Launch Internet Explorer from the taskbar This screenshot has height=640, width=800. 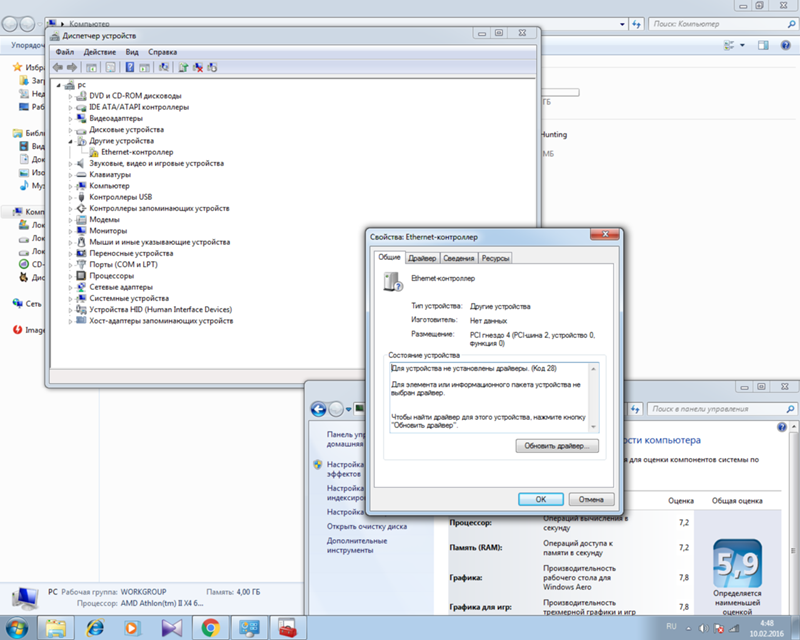coord(95,628)
